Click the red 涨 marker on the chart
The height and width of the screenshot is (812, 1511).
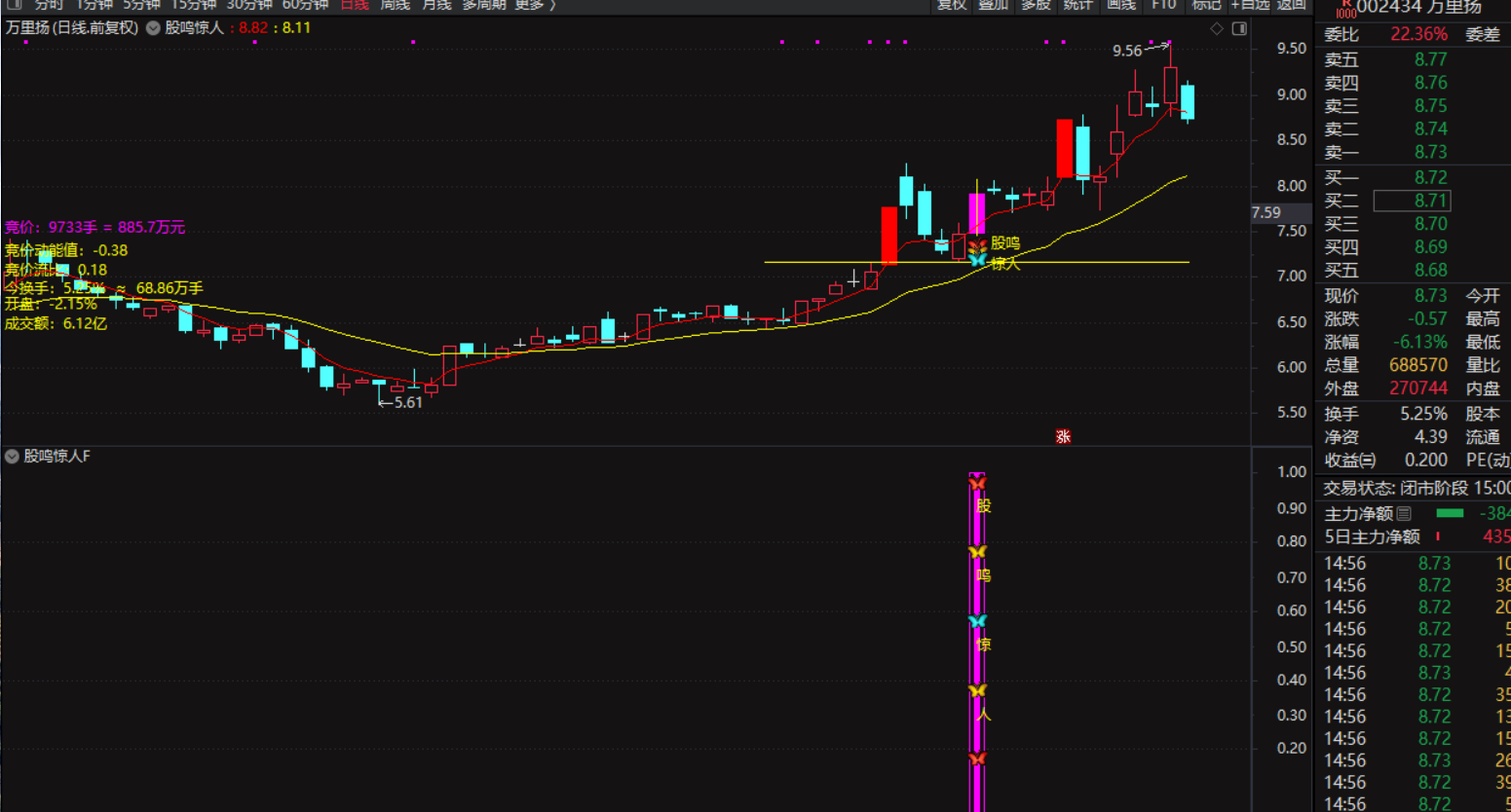(x=1063, y=436)
